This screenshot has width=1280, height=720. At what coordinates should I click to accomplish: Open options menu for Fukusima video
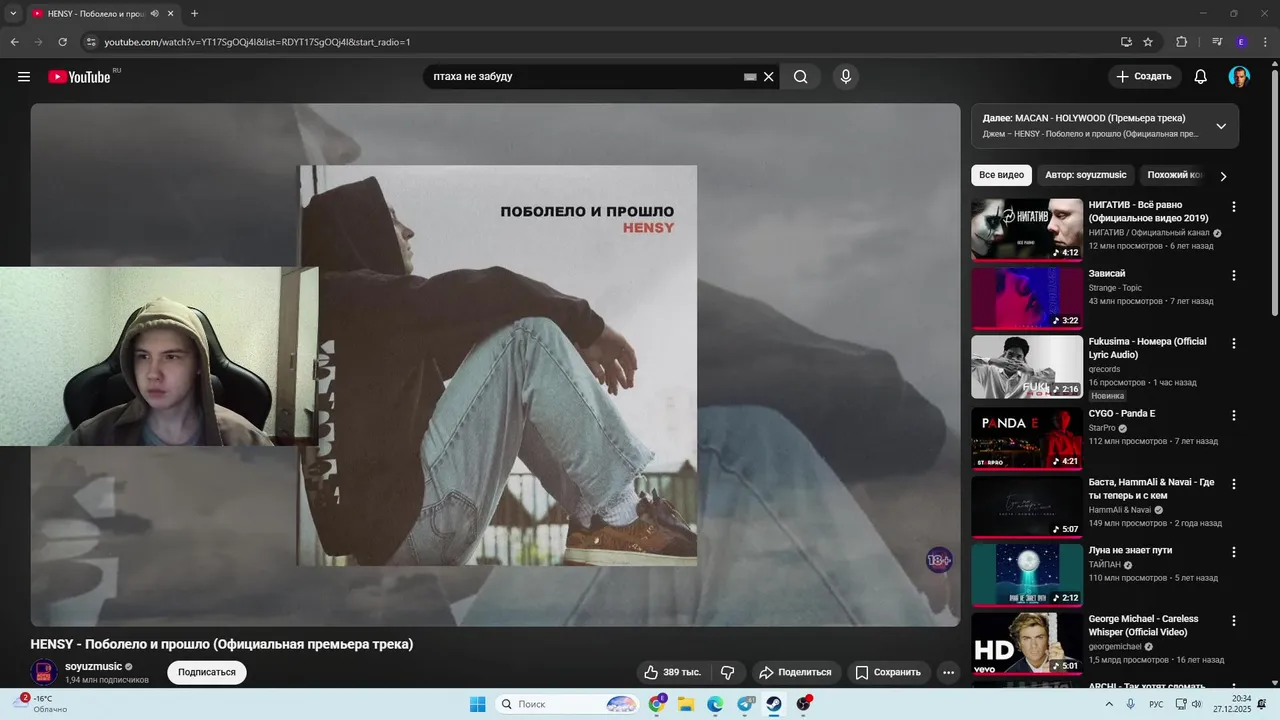coord(1234,343)
